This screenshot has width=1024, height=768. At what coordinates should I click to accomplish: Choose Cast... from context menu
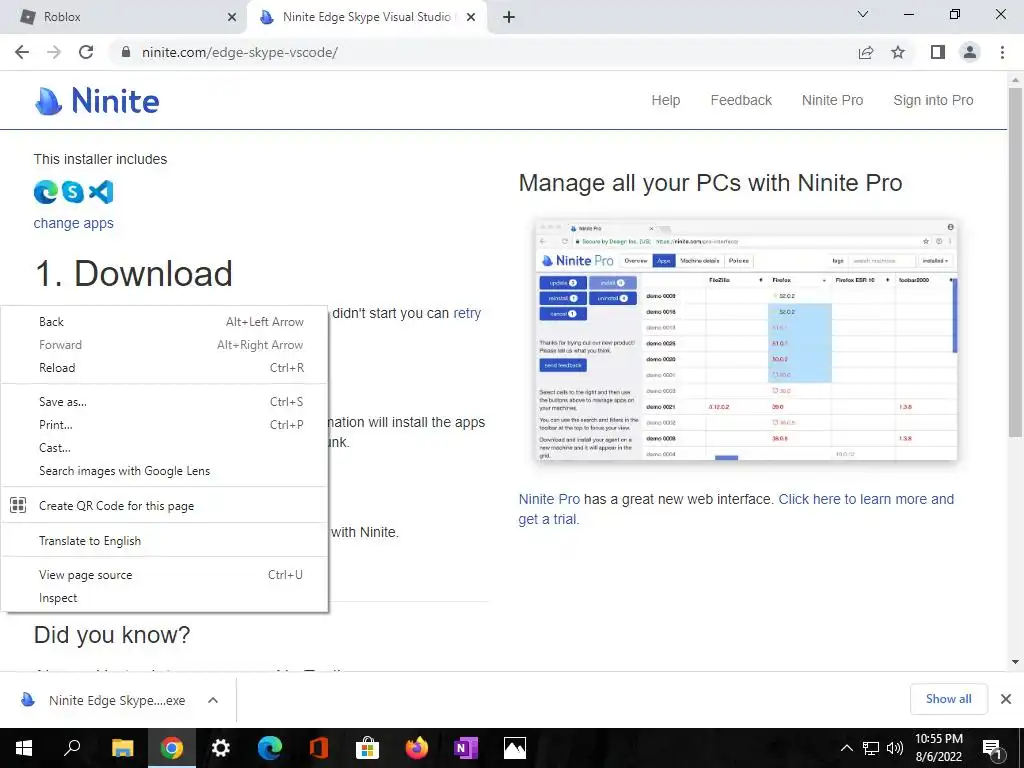click(165, 447)
